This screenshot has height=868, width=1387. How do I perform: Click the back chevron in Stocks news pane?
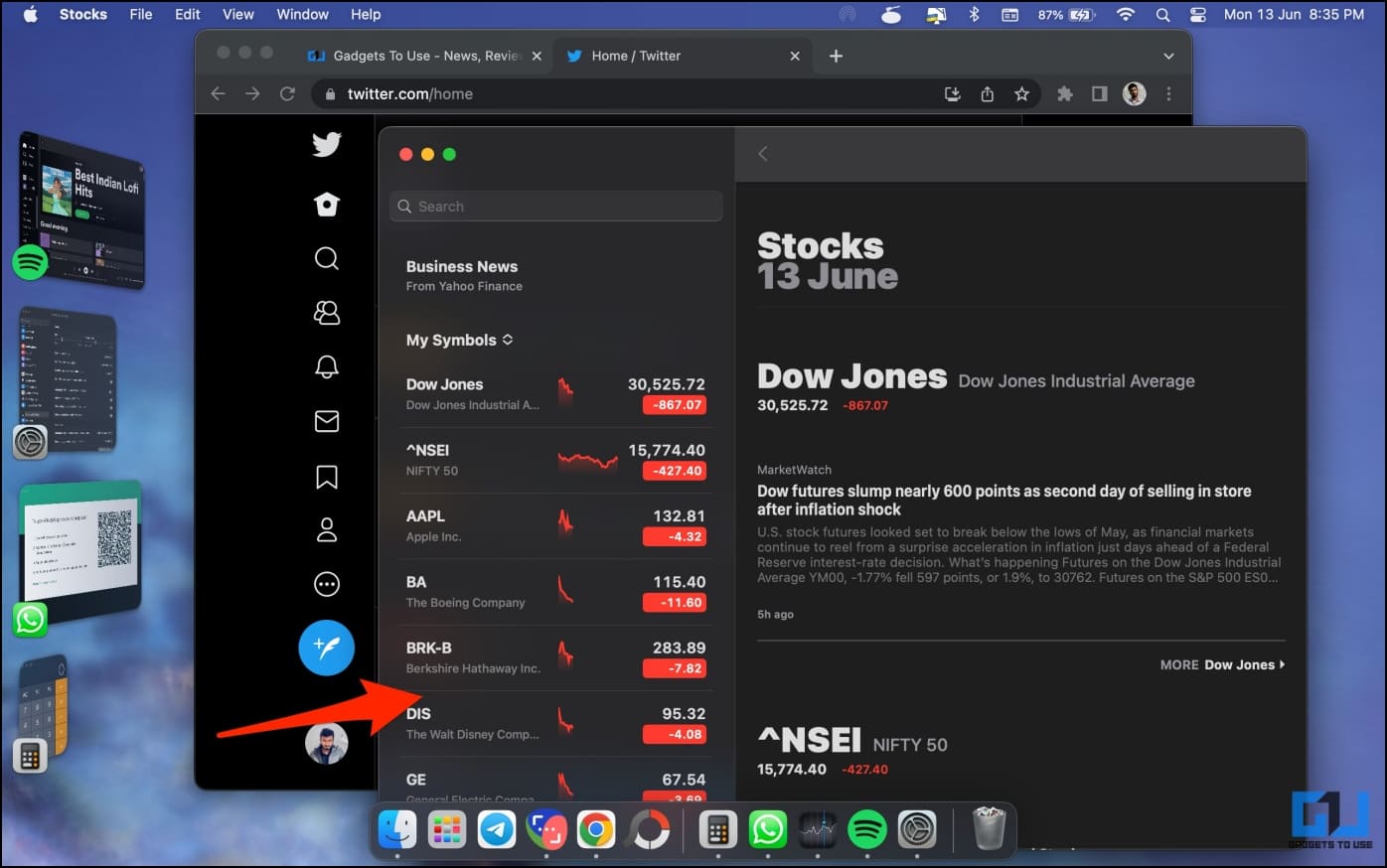tap(763, 154)
